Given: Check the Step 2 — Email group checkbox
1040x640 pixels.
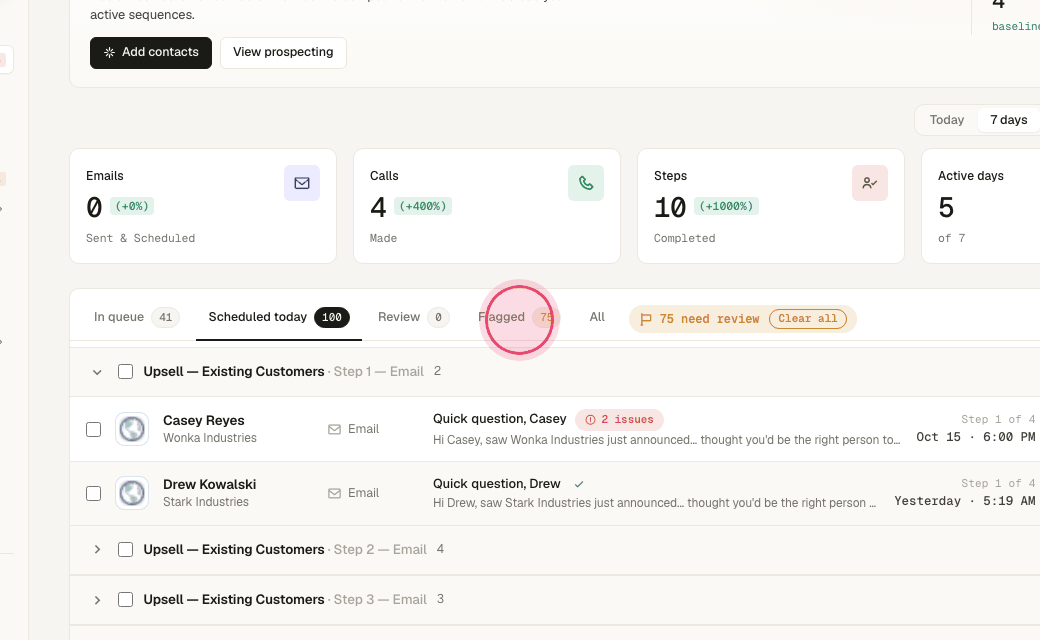Looking at the screenshot, I should (x=125, y=550).
